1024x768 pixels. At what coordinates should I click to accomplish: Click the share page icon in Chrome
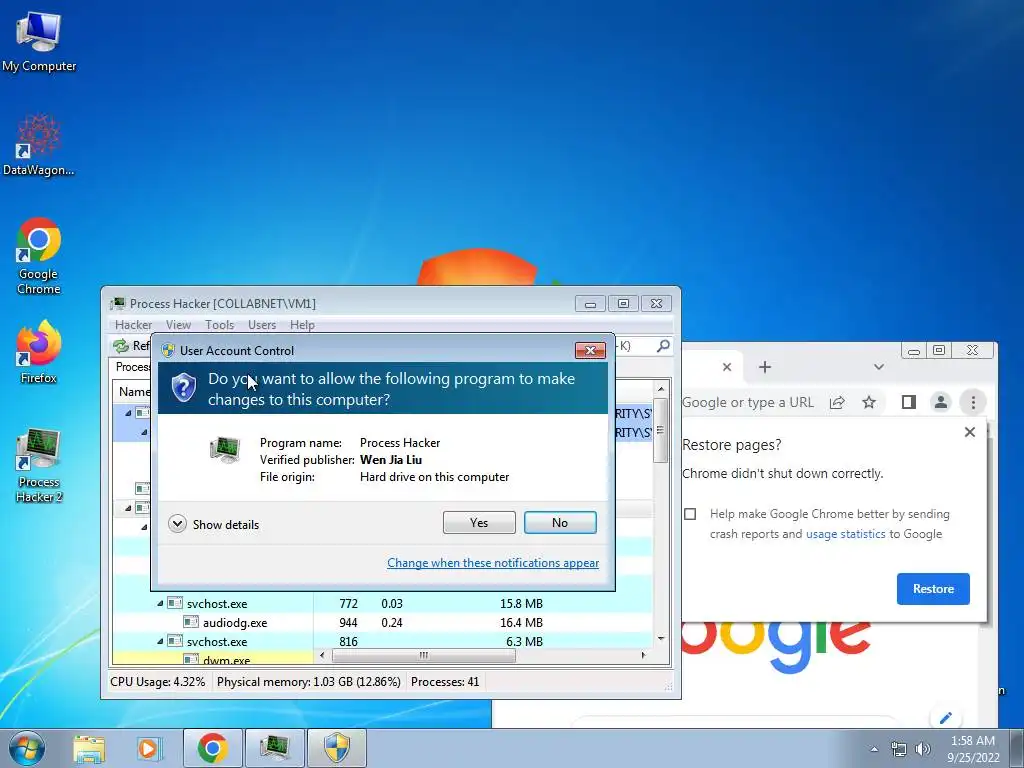click(837, 402)
